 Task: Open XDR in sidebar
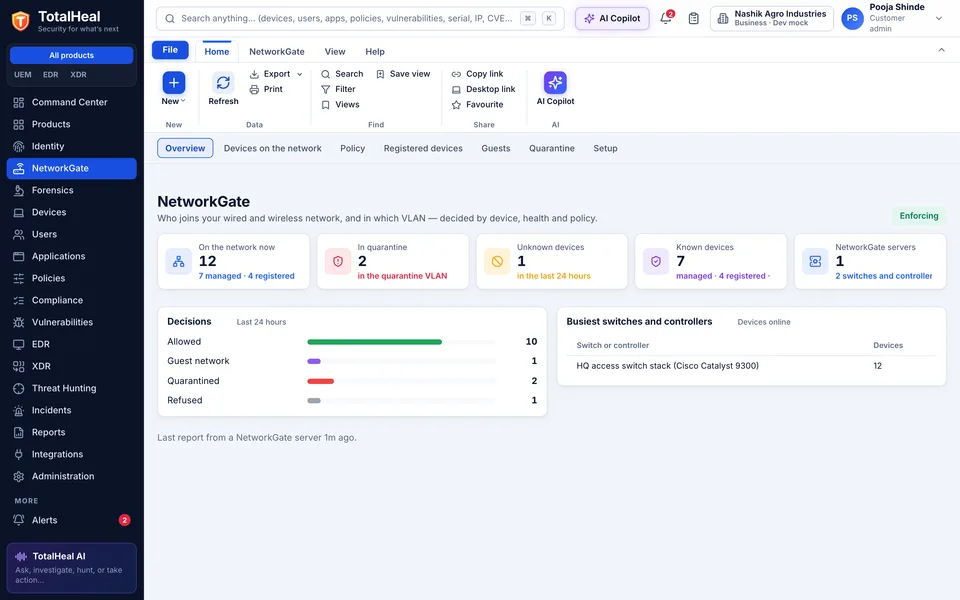click(72, 367)
